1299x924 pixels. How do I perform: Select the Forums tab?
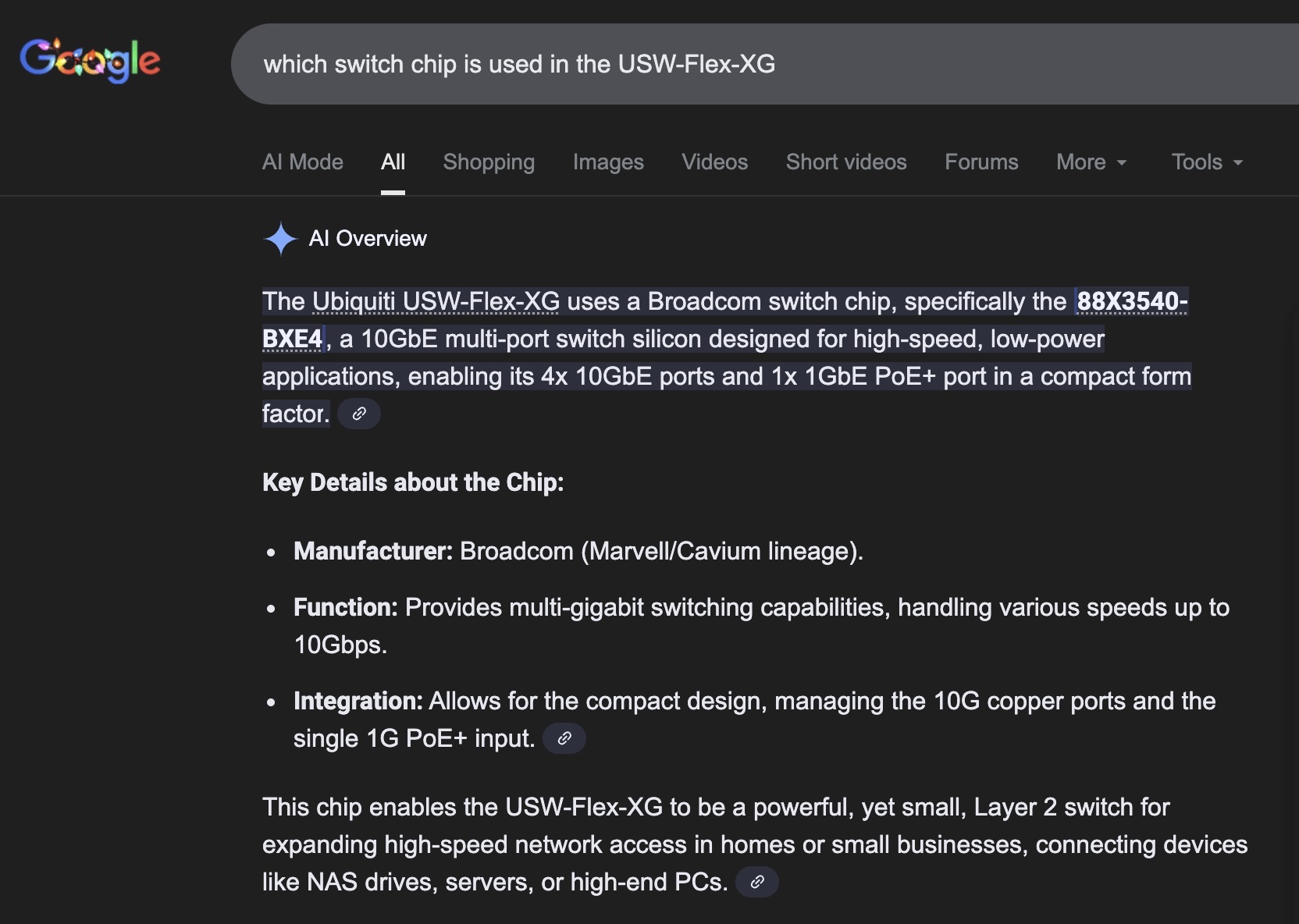click(981, 162)
